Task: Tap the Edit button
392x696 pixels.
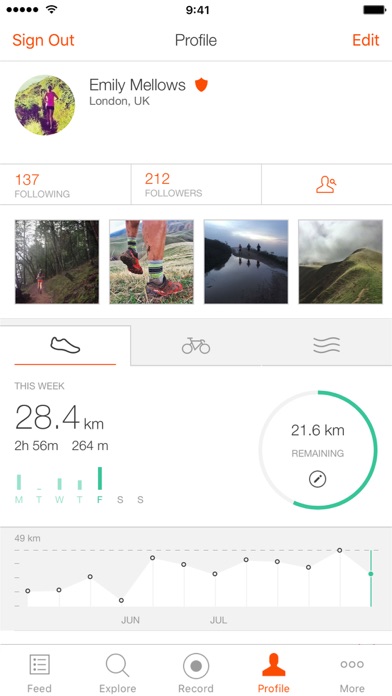Action: [x=366, y=40]
